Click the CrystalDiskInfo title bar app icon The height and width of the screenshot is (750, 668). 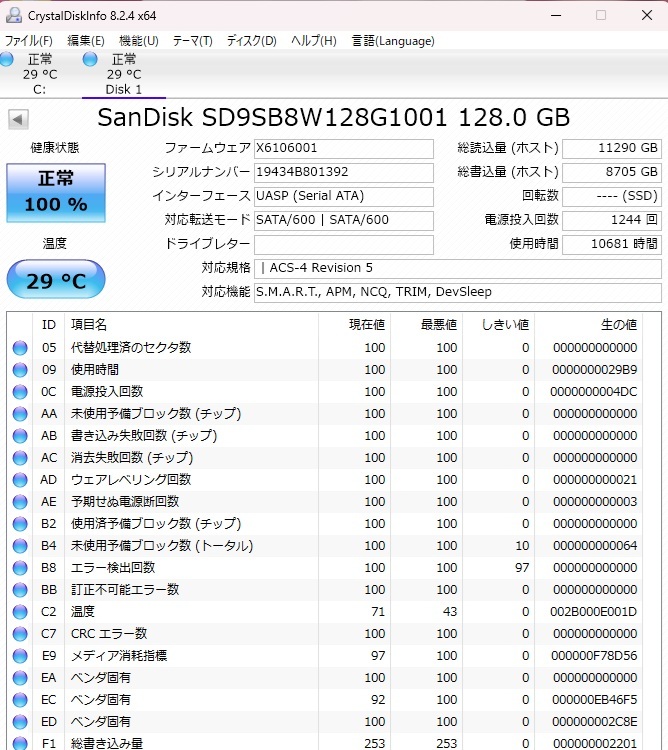pos(14,15)
